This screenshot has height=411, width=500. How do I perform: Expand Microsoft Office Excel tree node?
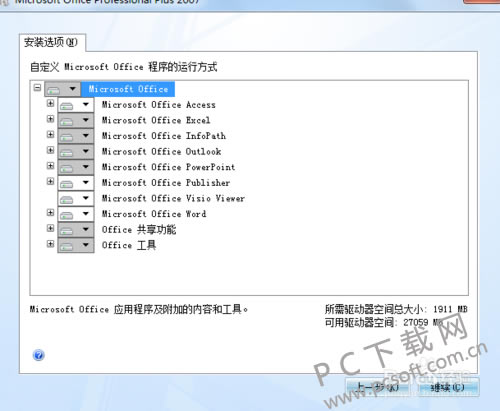(x=50, y=119)
